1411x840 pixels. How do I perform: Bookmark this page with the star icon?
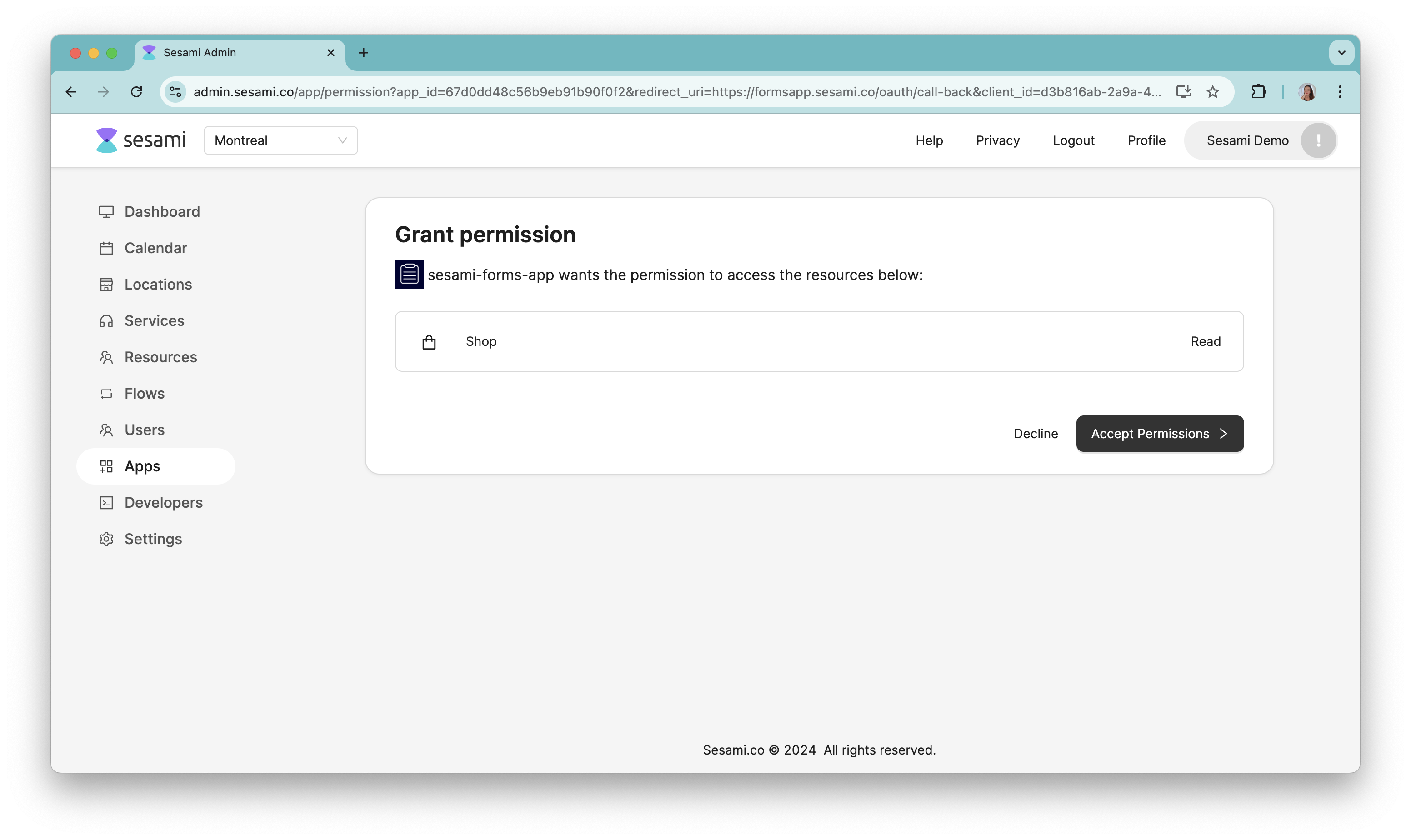pos(1212,92)
